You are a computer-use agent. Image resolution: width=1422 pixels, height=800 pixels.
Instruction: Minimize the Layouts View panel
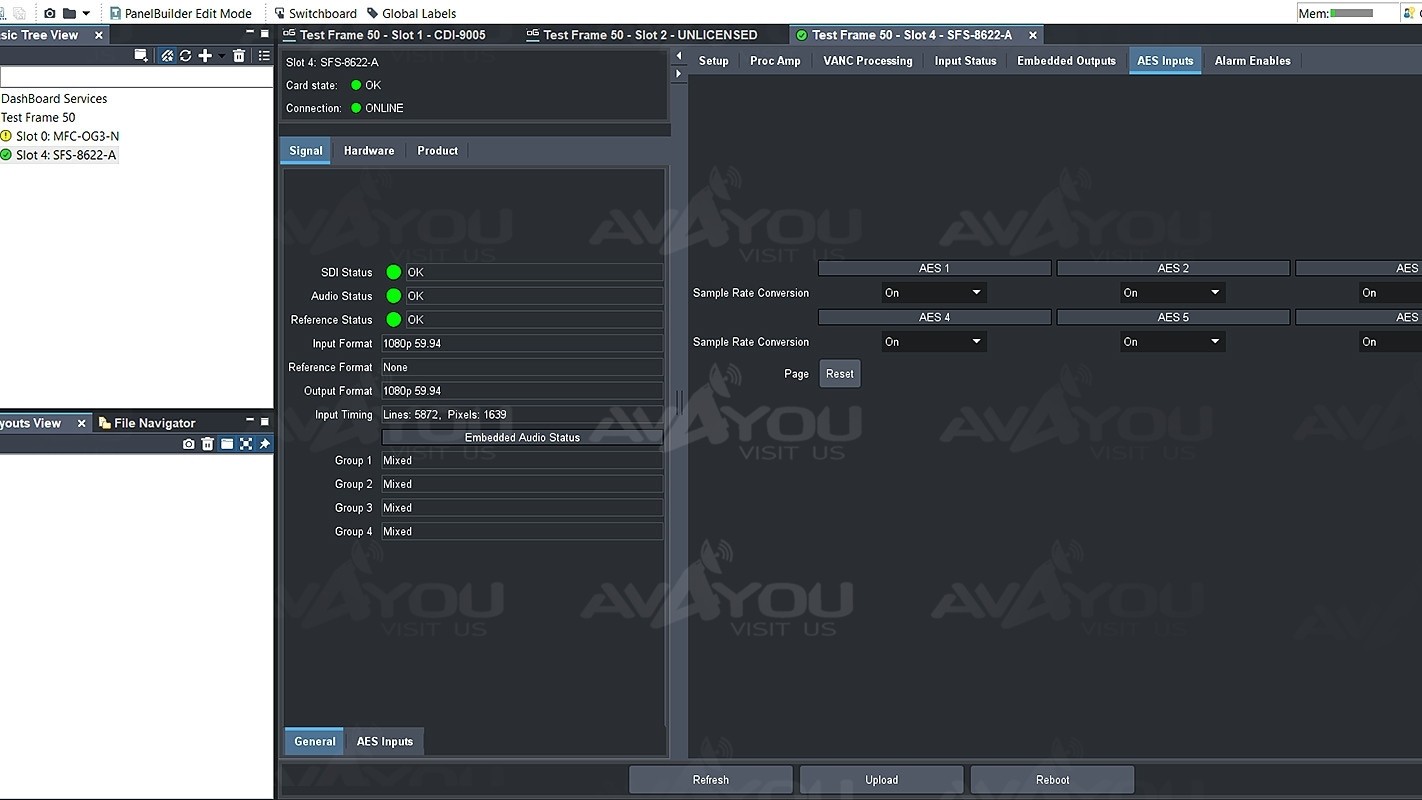[x=249, y=421]
